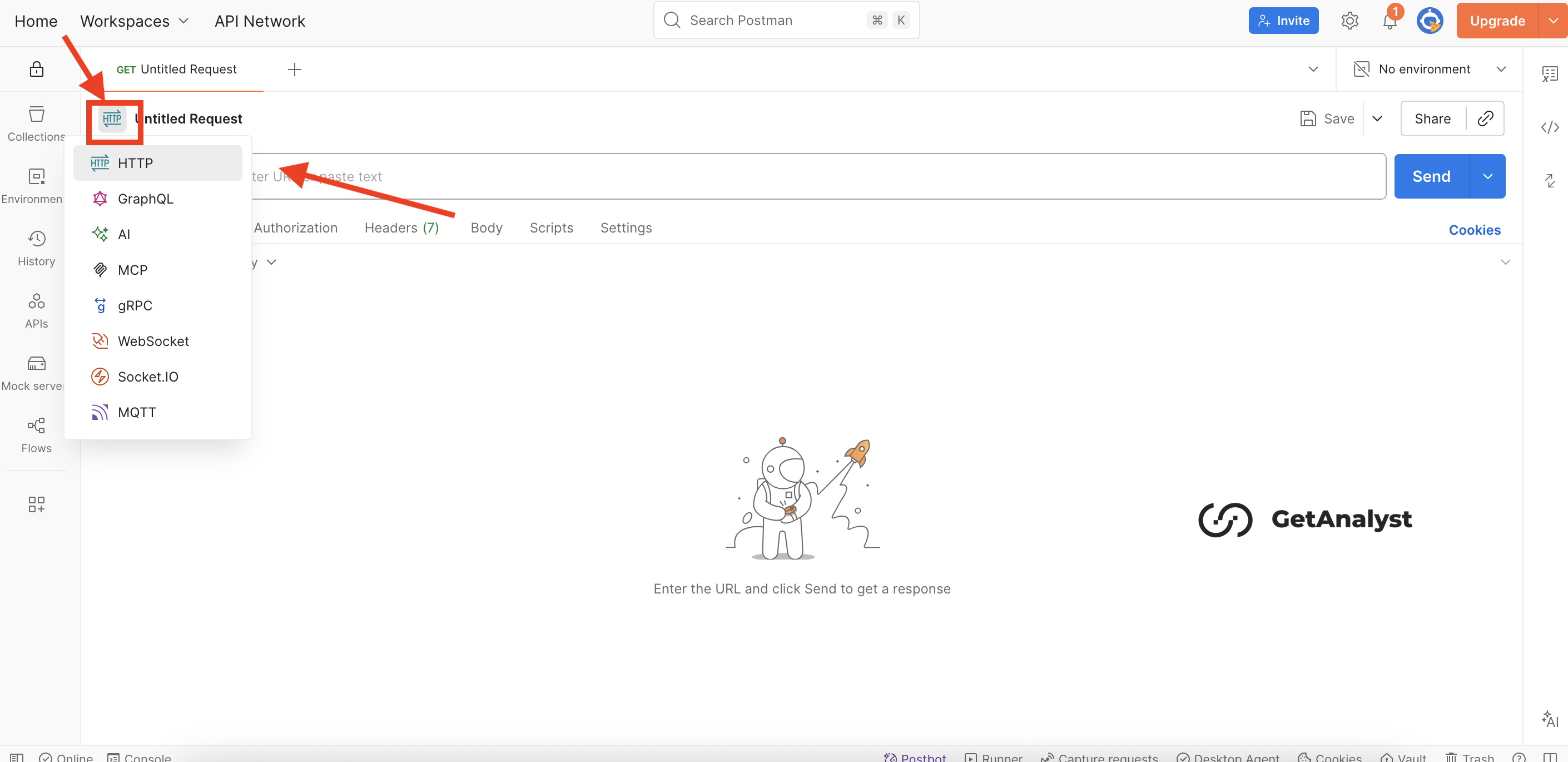1568x762 pixels.
Task: Open the settings gear icon
Action: point(1349,21)
